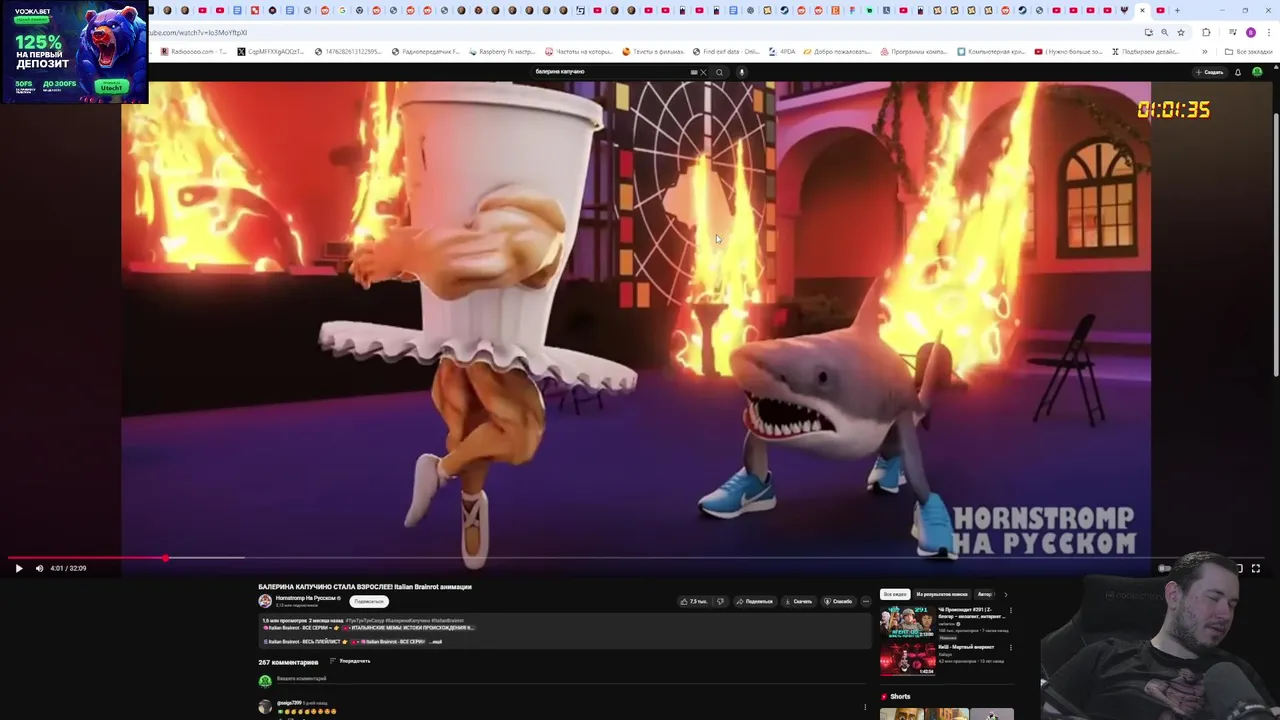Open a new browser tab with plus
This screenshot has width=1280, height=720.
pos(1177,10)
